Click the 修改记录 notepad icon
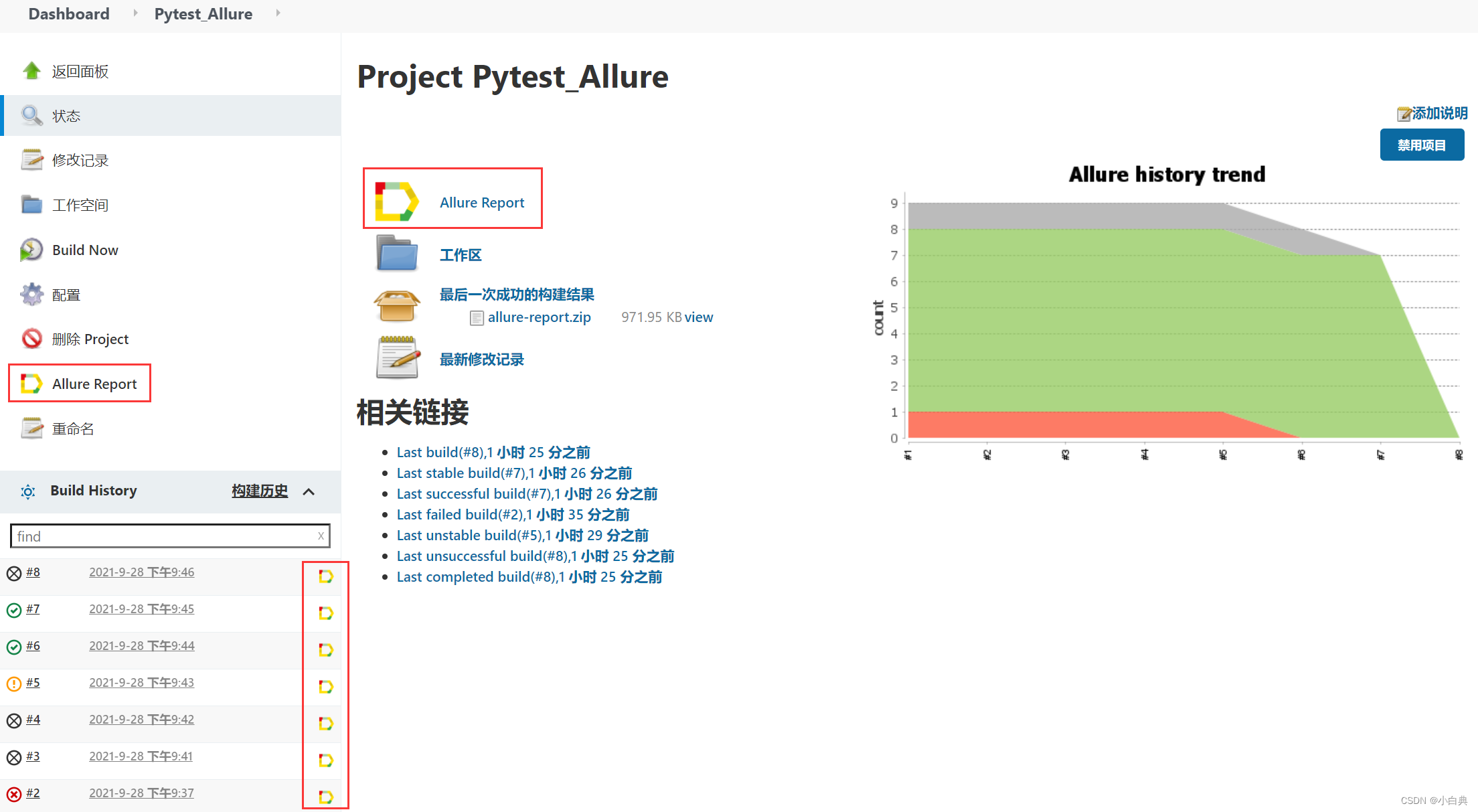Image resolution: width=1478 pixels, height=812 pixels. point(31,159)
